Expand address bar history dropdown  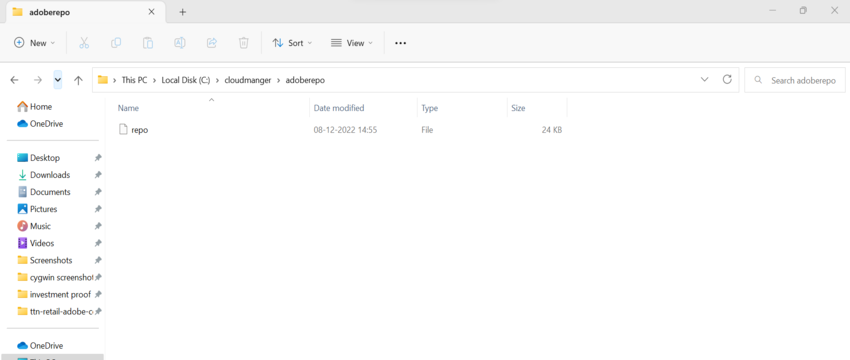coord(704,80)
